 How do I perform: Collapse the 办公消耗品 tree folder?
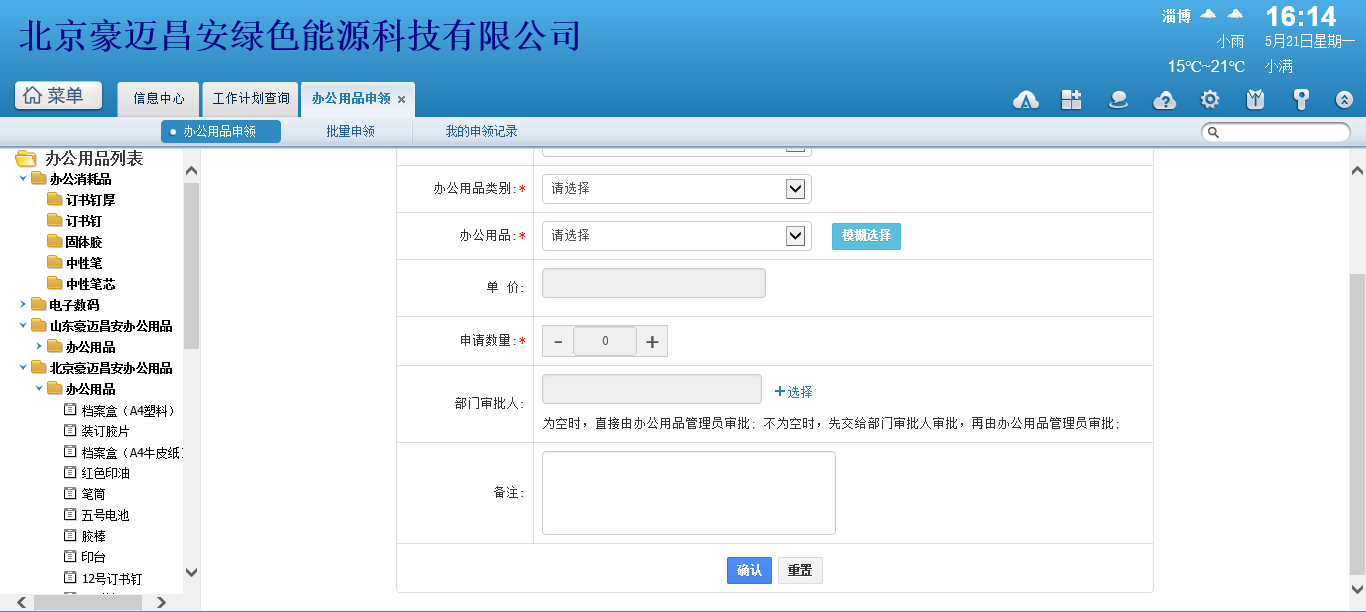24,179
